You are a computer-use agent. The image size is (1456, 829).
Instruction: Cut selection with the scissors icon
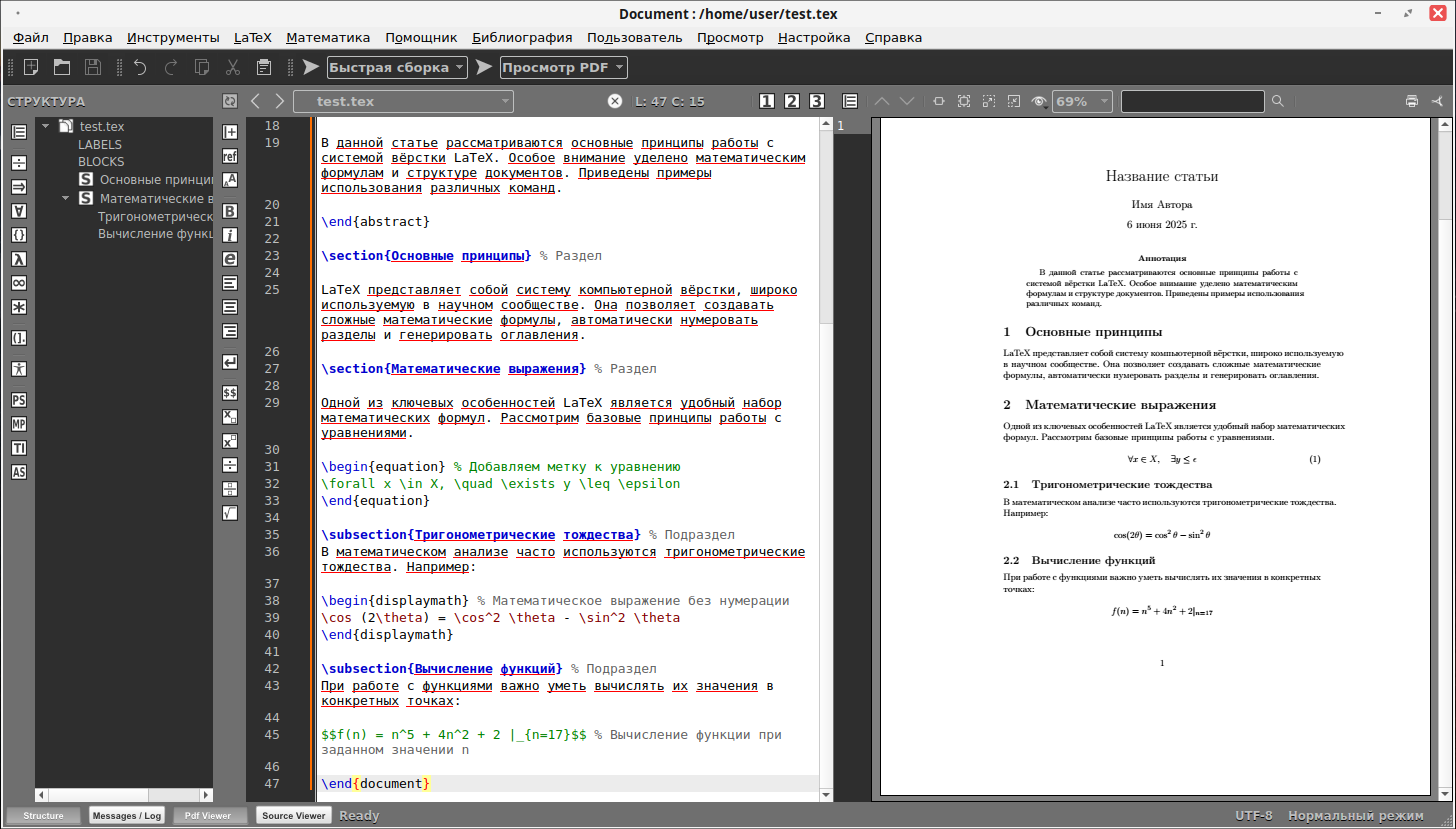coord(233,67)
